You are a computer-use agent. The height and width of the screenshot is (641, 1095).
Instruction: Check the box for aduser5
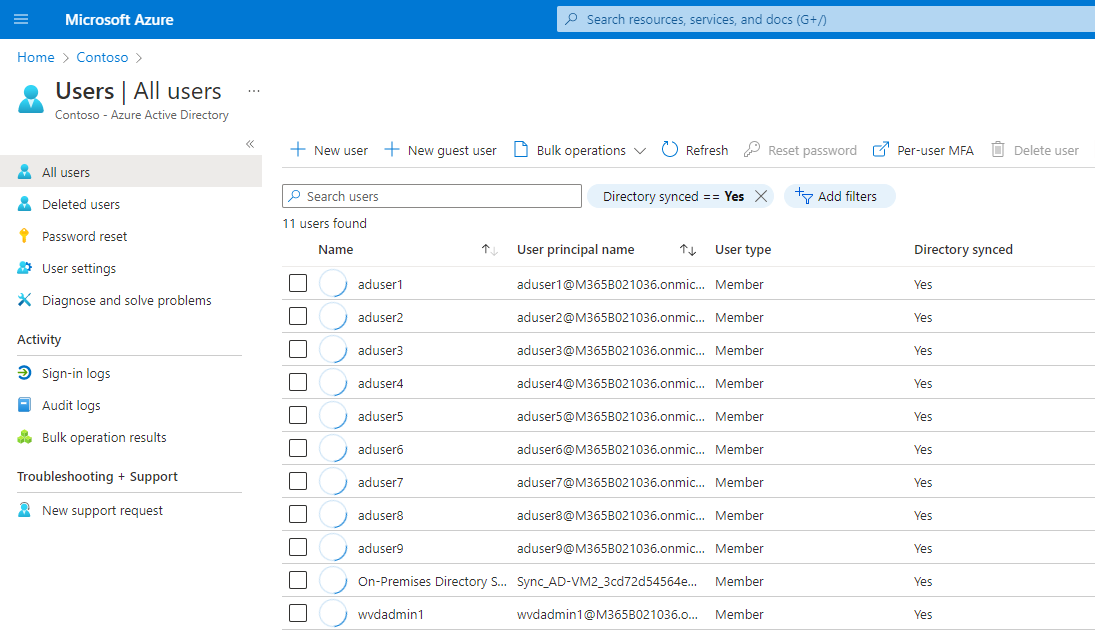tap(298, 415)
